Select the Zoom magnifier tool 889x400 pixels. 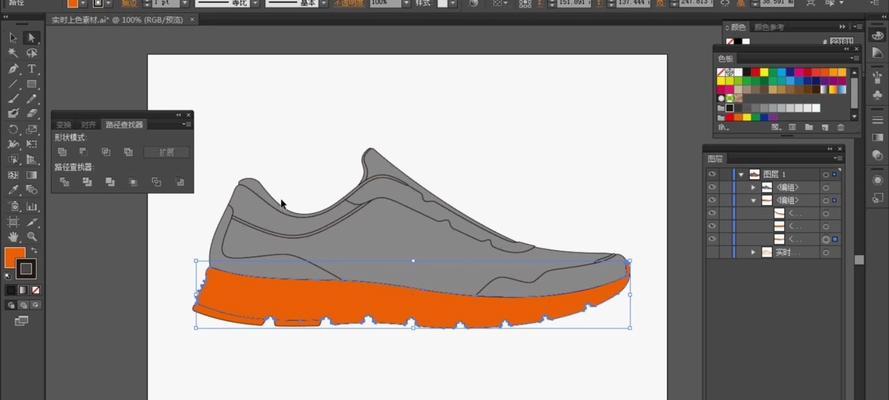click(32, 237)
